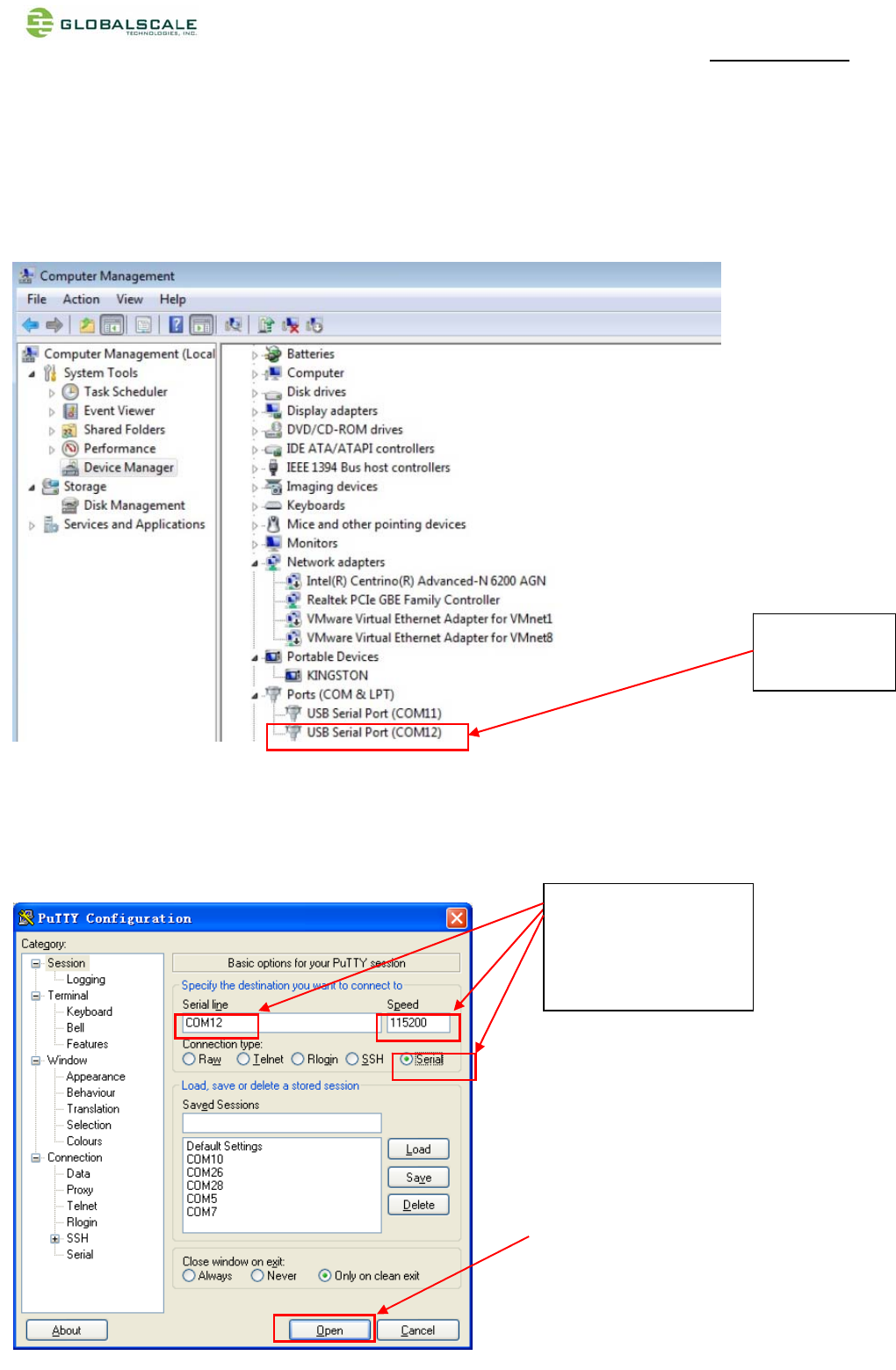Expand the Services and Applications node

click(33, 525)
